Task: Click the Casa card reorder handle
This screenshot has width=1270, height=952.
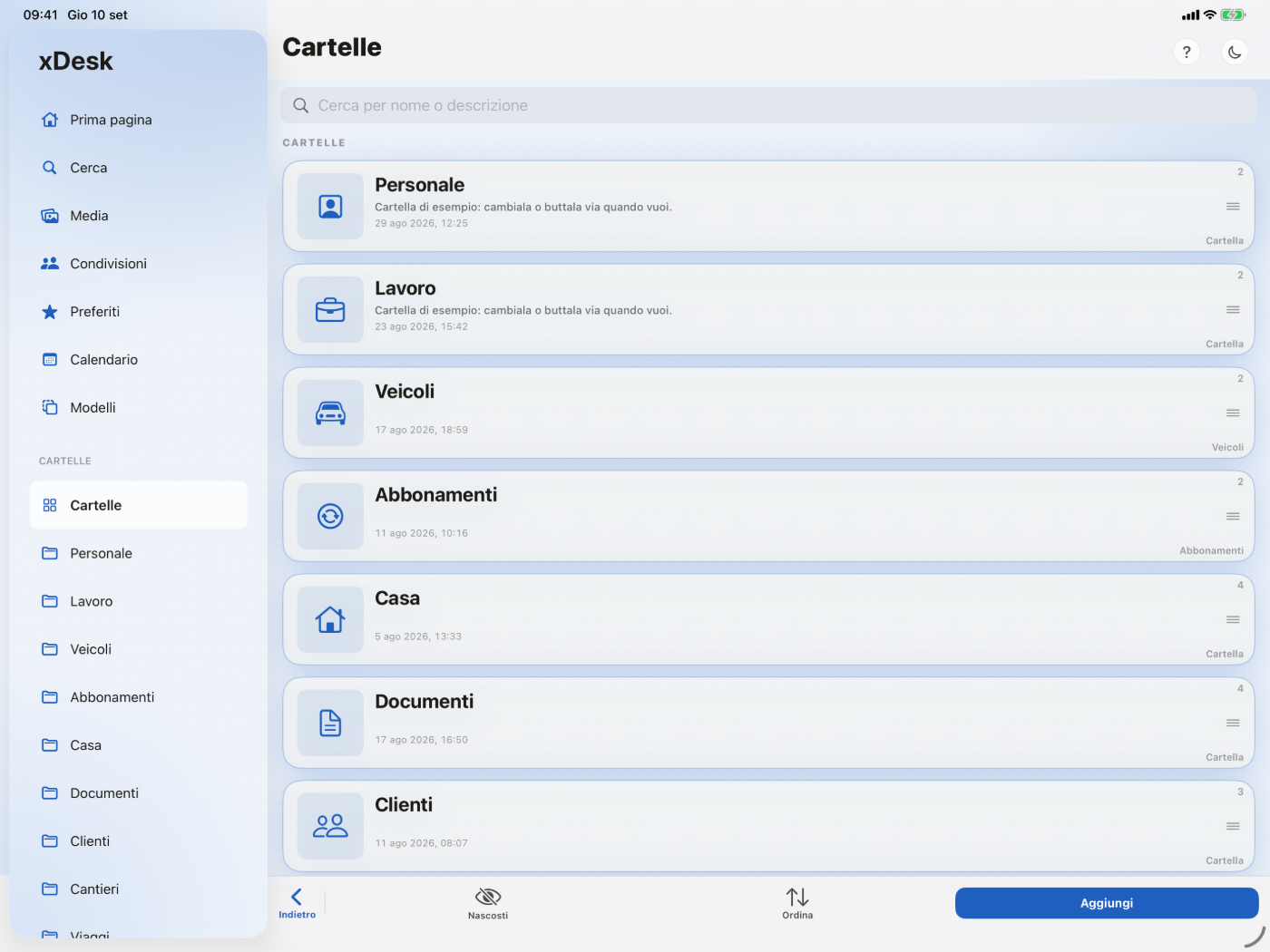Action: coord(1233,620)
